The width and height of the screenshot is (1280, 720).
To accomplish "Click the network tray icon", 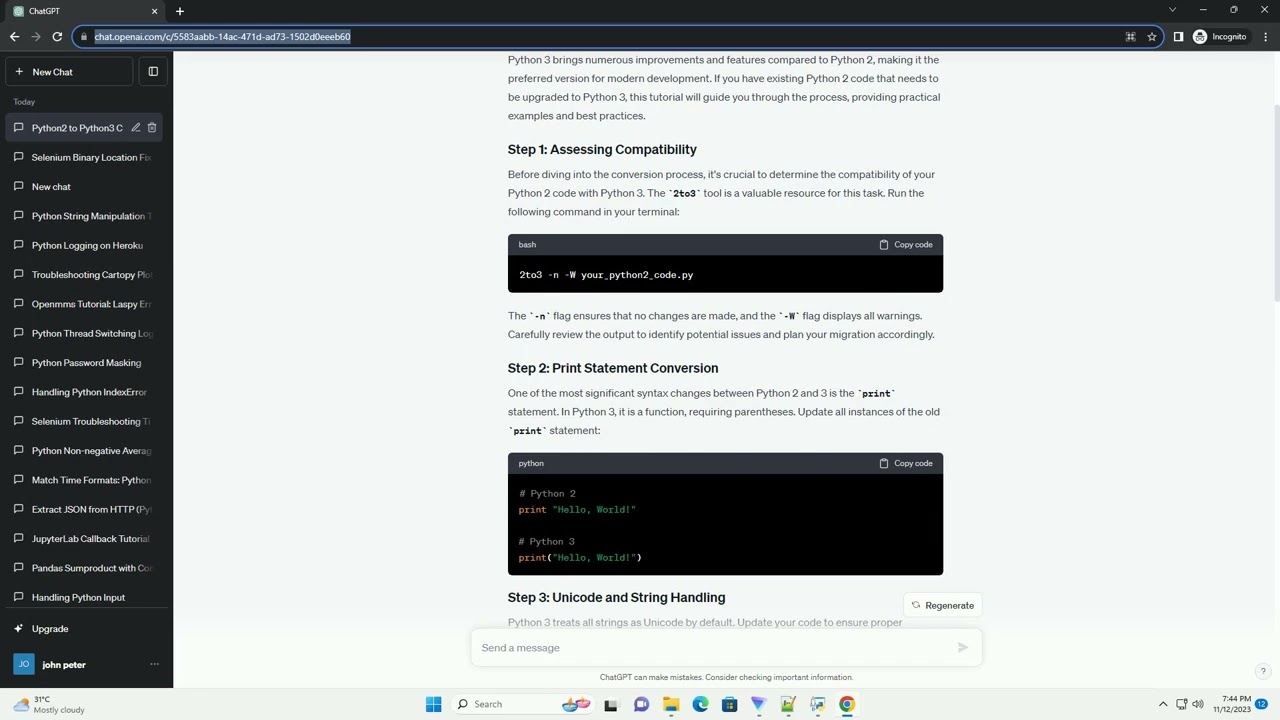I will click(1181, 704).
